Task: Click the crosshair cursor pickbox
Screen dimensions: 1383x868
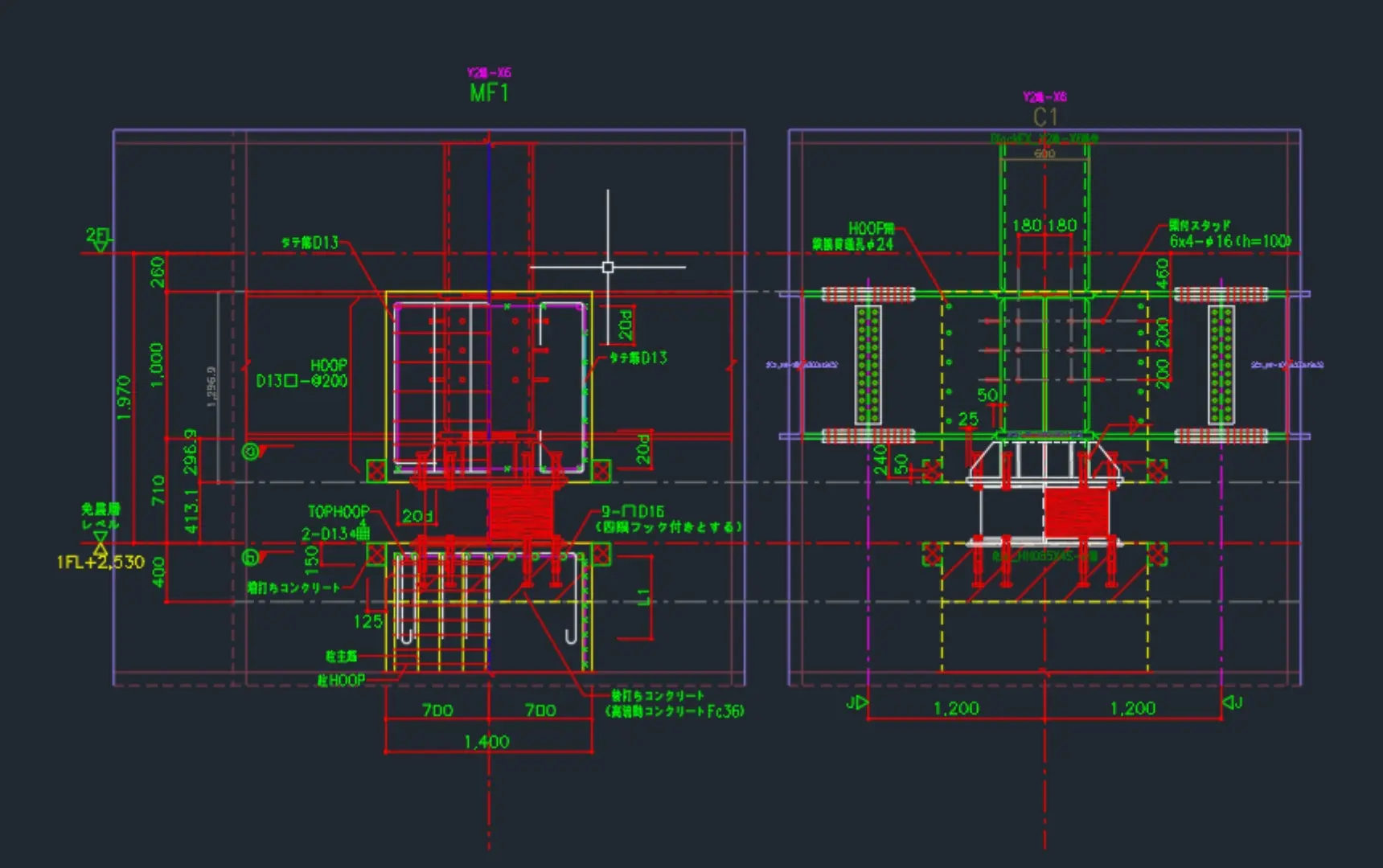Action: coord(608,267)
